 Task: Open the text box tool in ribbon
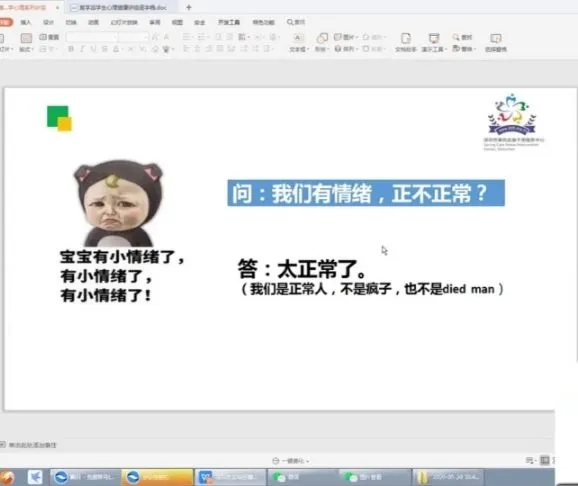point(298,42)
